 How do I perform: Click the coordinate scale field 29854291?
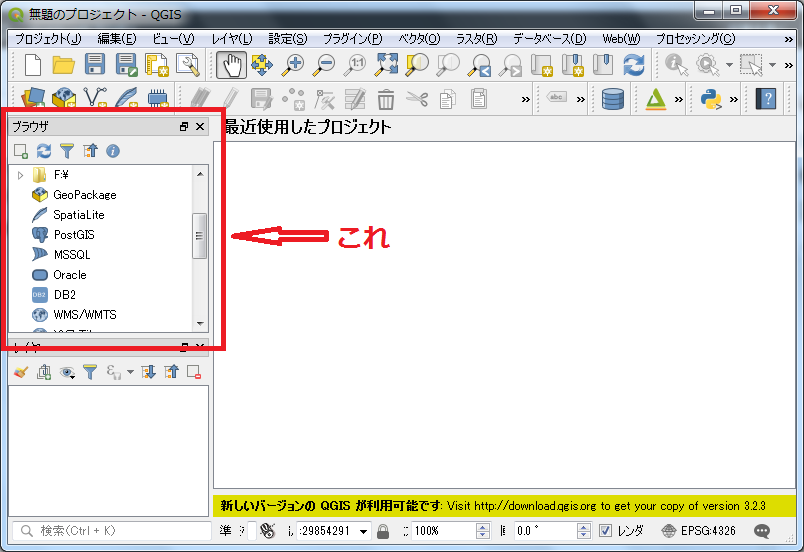[333, 531]
